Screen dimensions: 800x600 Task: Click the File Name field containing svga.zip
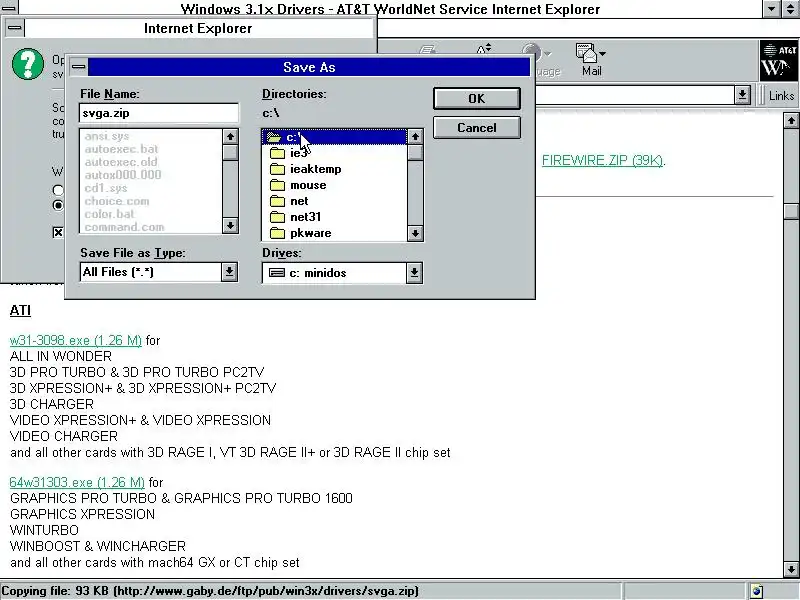pos(159,113)
